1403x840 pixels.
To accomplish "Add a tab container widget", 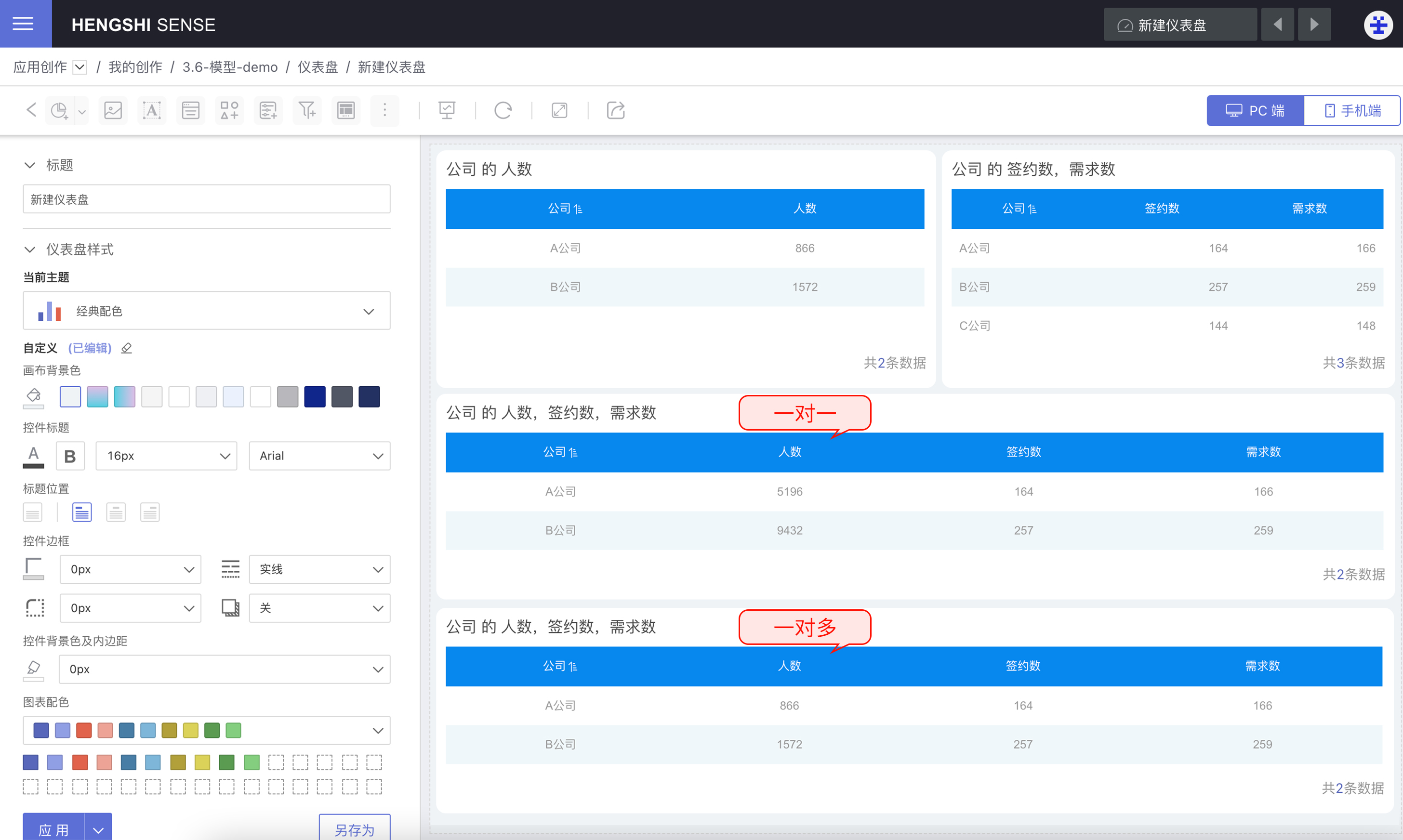I will 346,110.
